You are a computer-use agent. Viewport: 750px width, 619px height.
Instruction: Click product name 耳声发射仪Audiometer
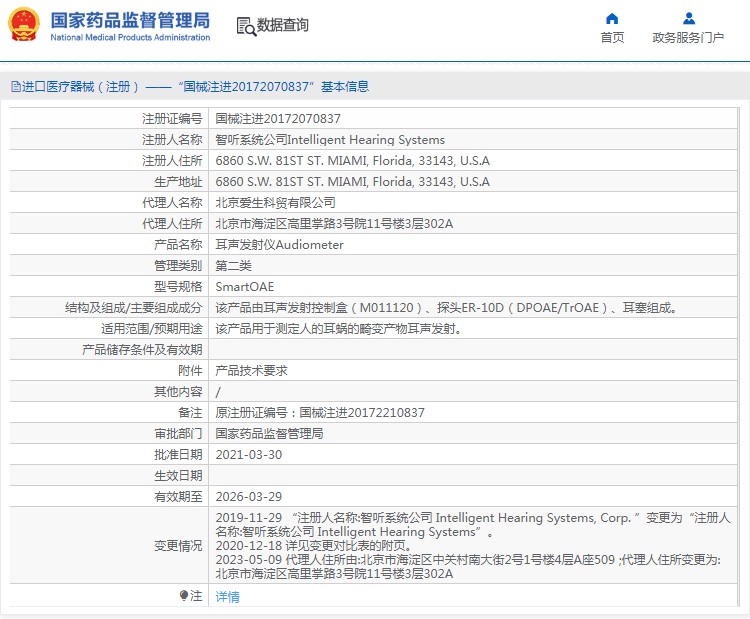(279, 244)
